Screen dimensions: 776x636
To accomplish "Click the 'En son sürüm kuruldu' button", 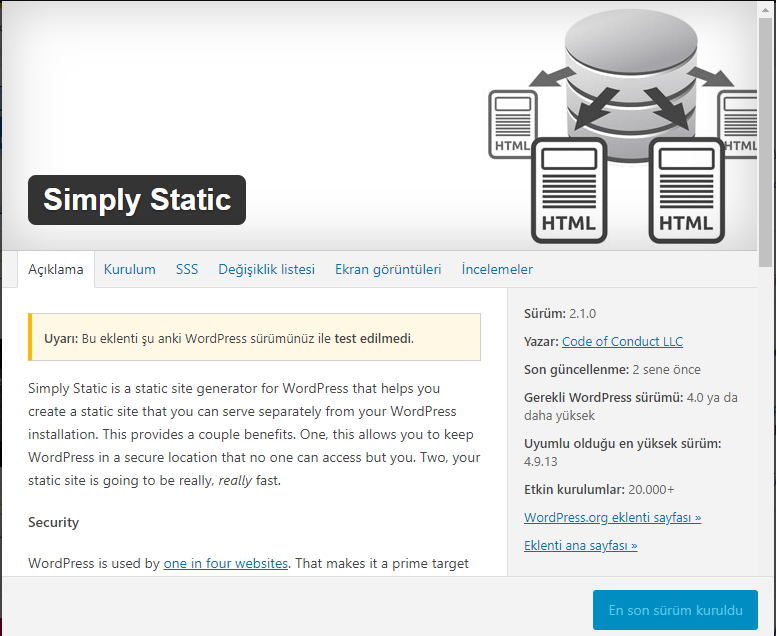I will 676,610.
